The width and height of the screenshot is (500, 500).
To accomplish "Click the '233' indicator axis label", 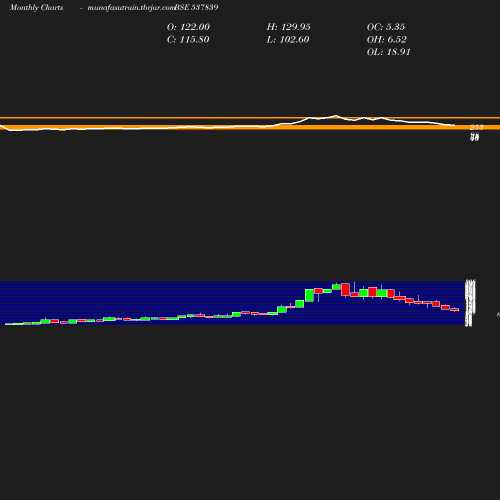I will [477, 127].
